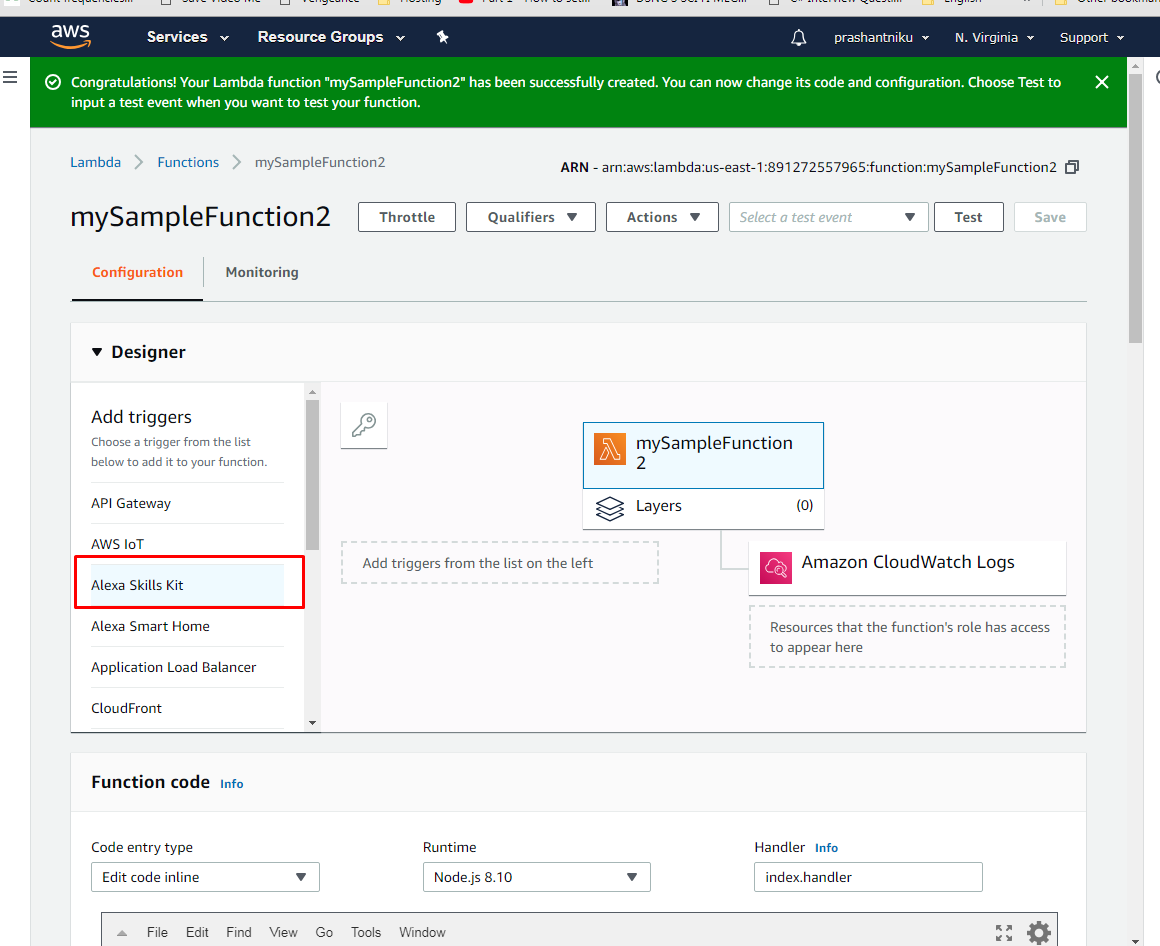Click the Test button

[968, 217]
